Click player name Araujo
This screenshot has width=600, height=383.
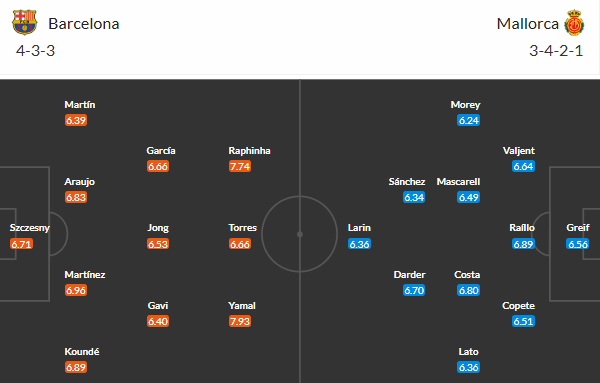click(x=80, y=181)
